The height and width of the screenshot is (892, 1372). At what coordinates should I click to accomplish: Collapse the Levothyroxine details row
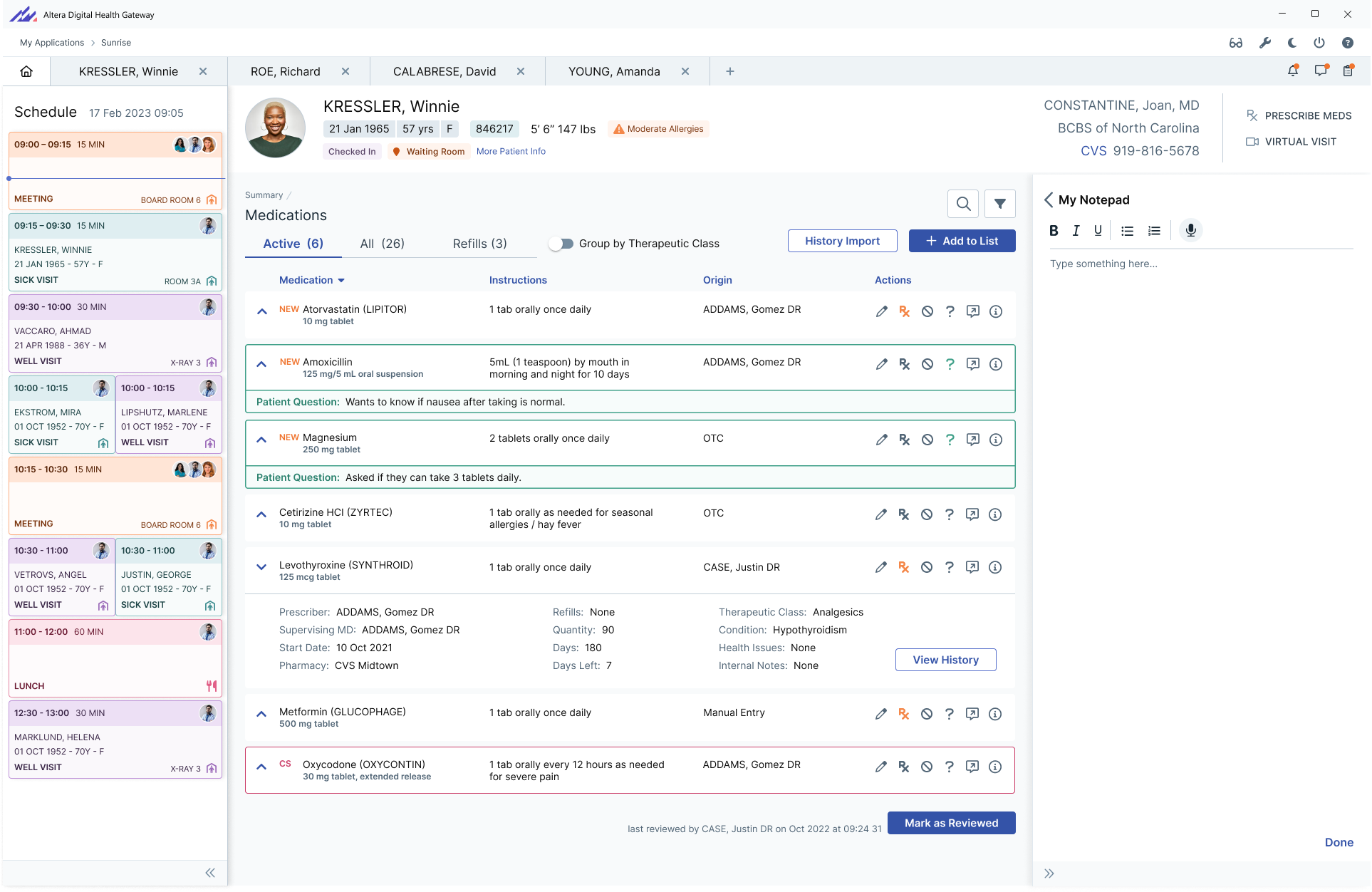[x=261, y=567]
